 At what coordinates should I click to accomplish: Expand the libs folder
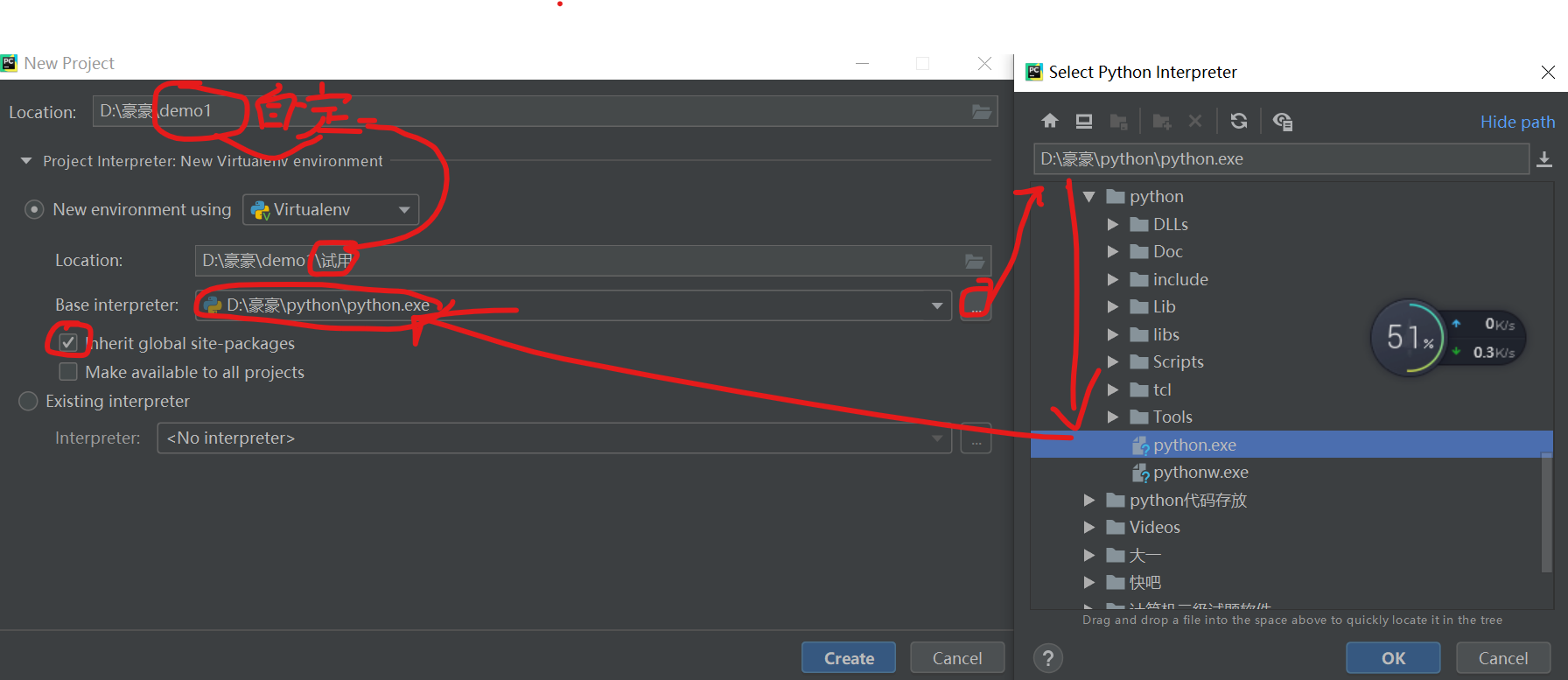(x=1113, y=335)
